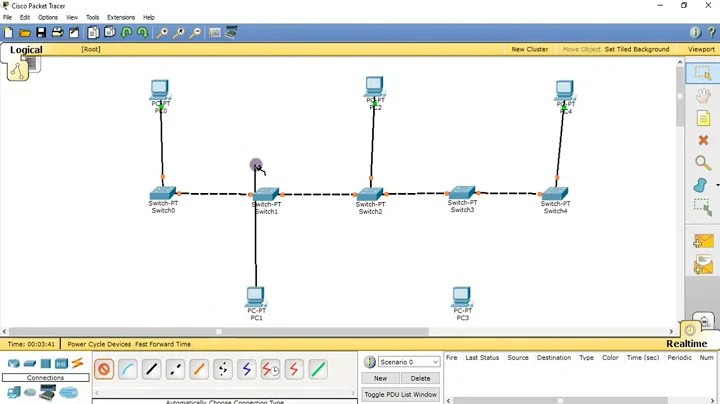This screenshot has height=404, width=720.
Task: Open Scenario 0 dropdown
Action: [x=409, y=362]
